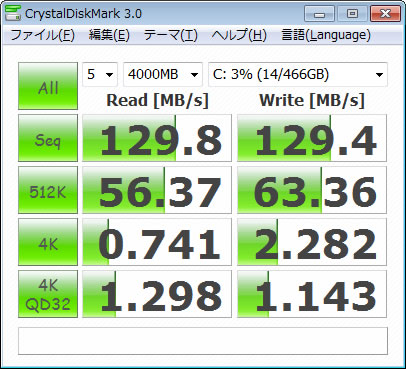Maximize the CrystalDiskMark window
Image resolution: width=406 pixels, height=369 pixels.
(352, 14)
